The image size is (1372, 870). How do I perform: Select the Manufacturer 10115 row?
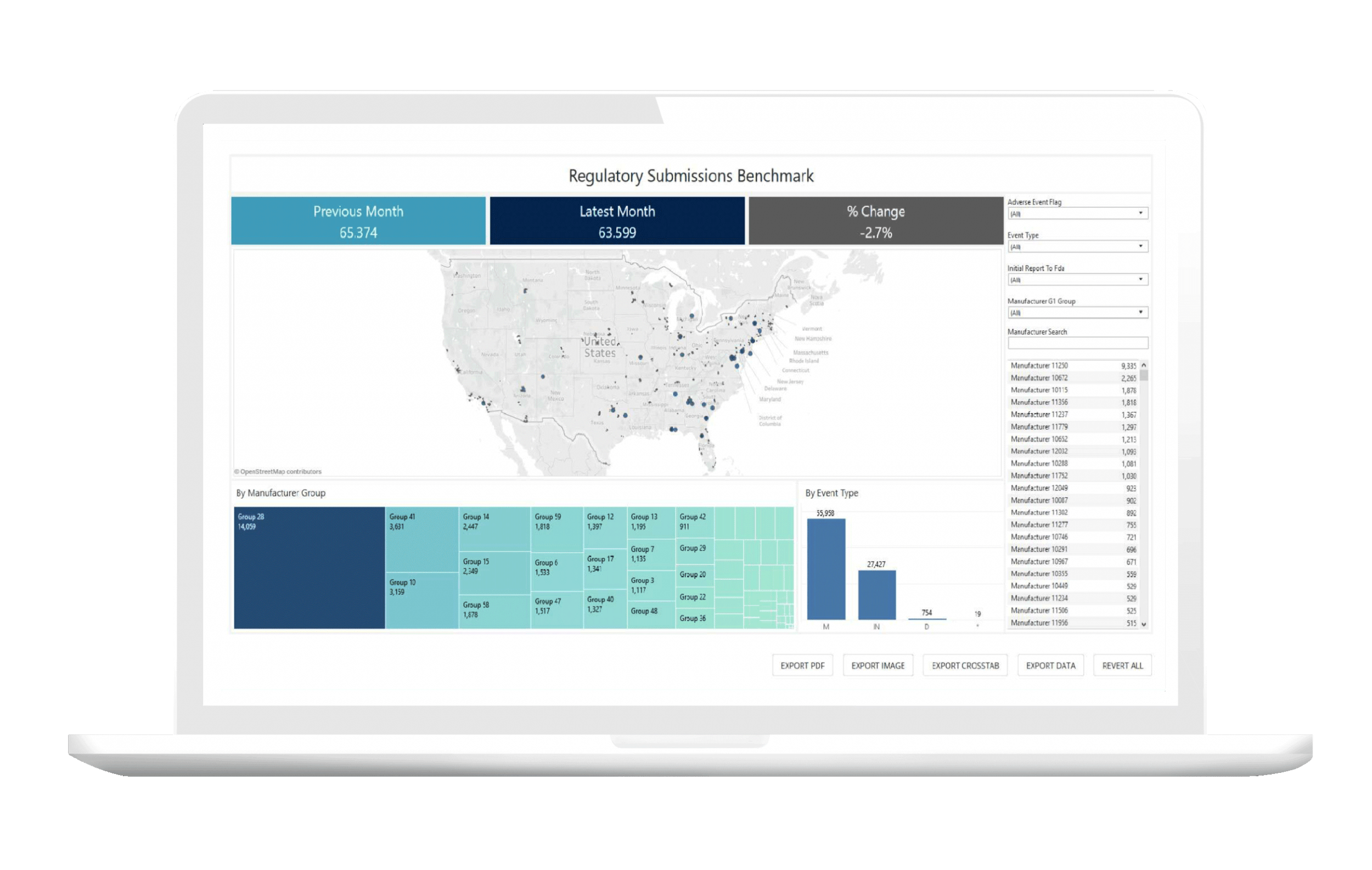1073,391
